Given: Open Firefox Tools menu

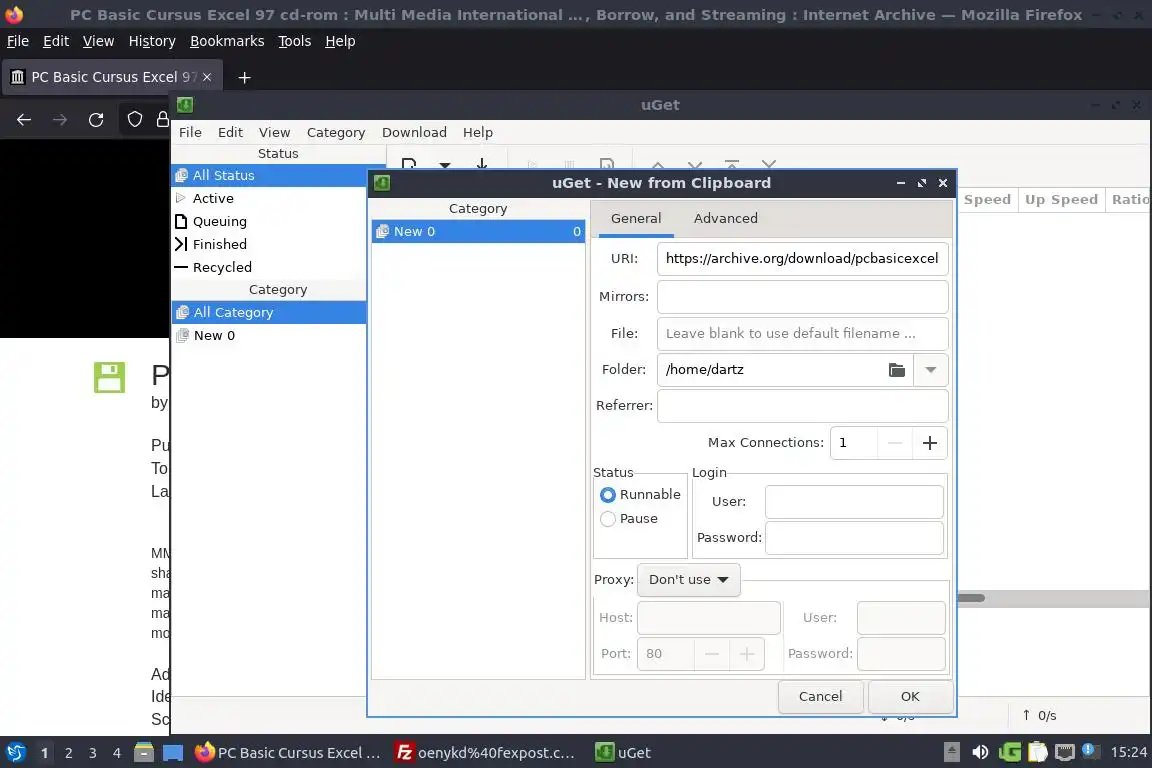Looking at the screenshot, I should coord(295,41).
